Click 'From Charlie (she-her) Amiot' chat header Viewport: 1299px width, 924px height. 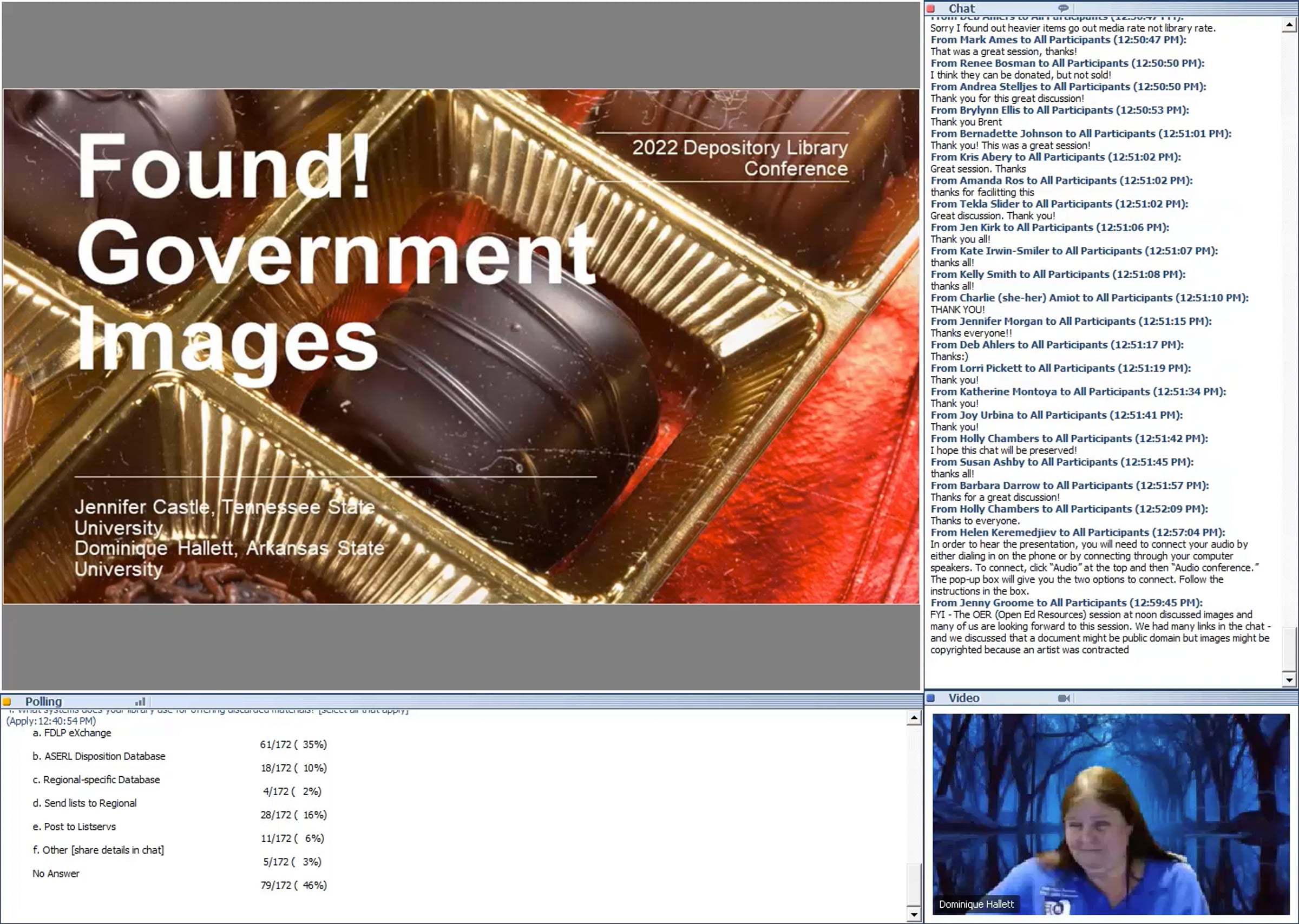1089,298
